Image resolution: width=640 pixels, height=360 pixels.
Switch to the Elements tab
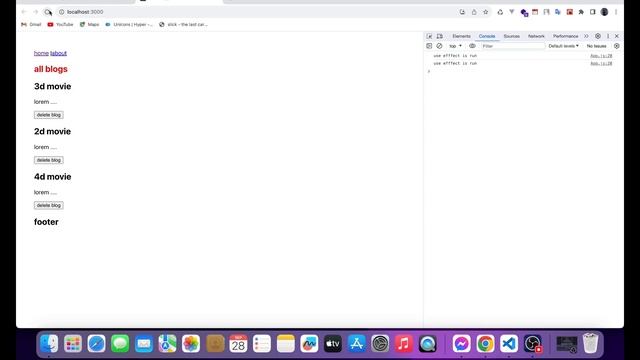pos(461,36)
